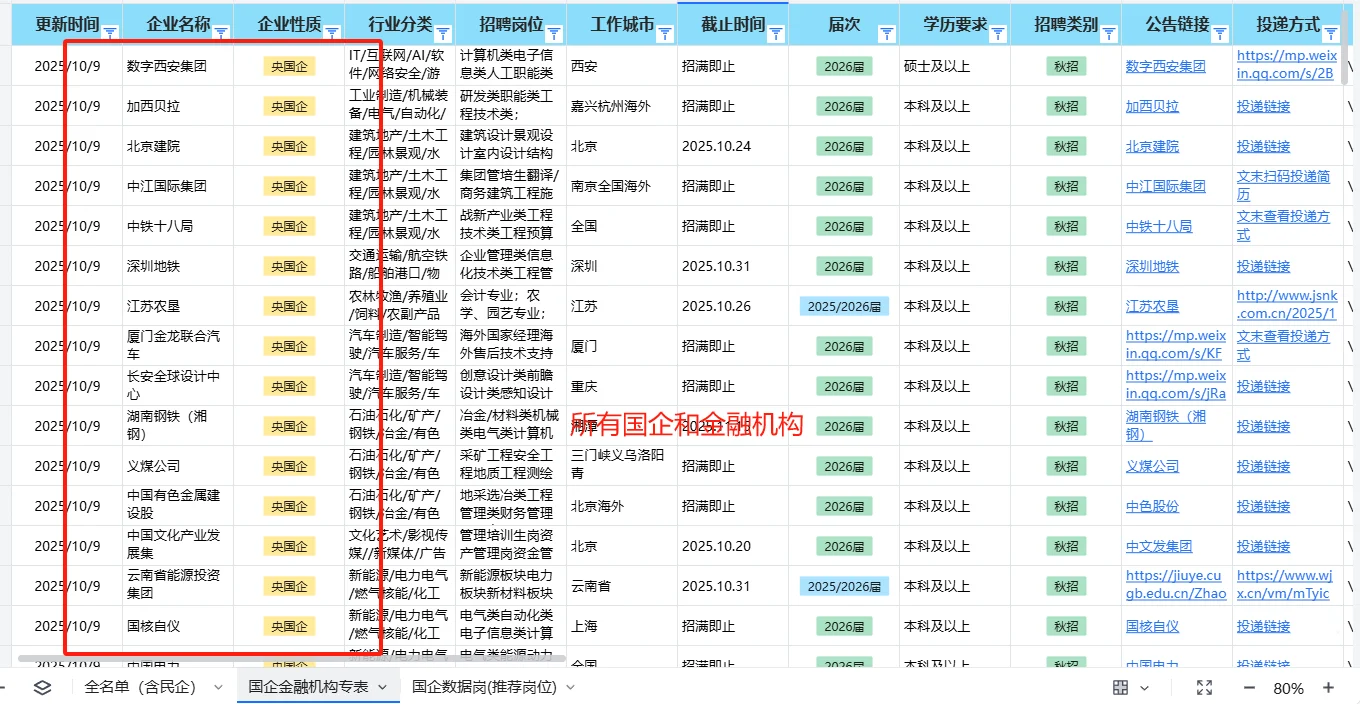Select 厦门金龙联合汽车 company name cell
This screenshot has height=704, width=1360.
[x=178, y=346]
